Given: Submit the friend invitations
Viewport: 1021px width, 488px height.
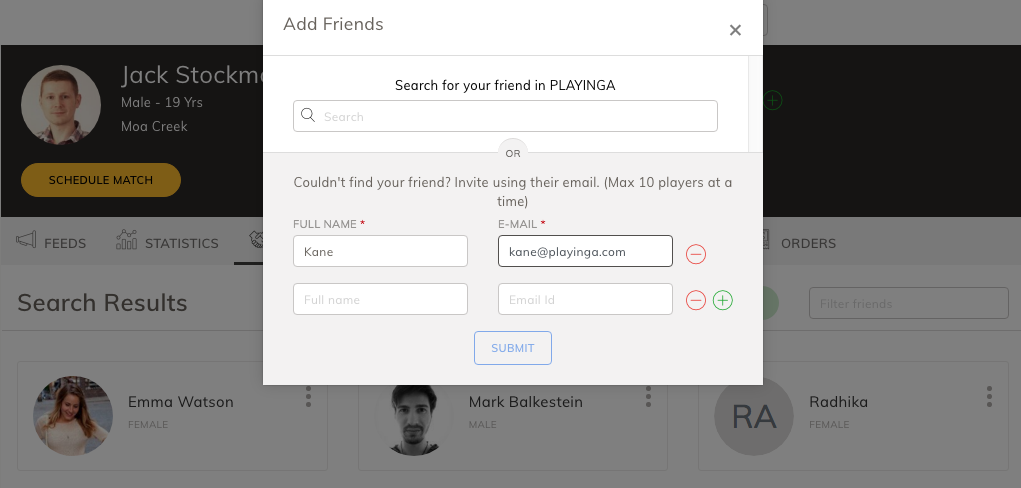Looking at the screenshot, I should (x=513, y=348).
